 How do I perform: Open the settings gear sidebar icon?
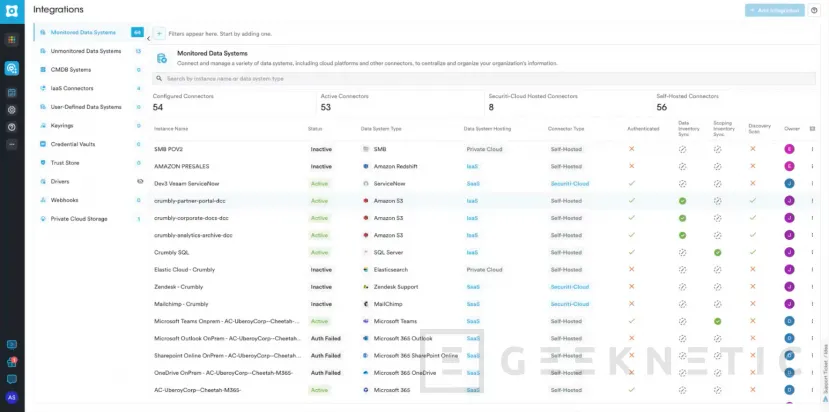click(12, 110)
